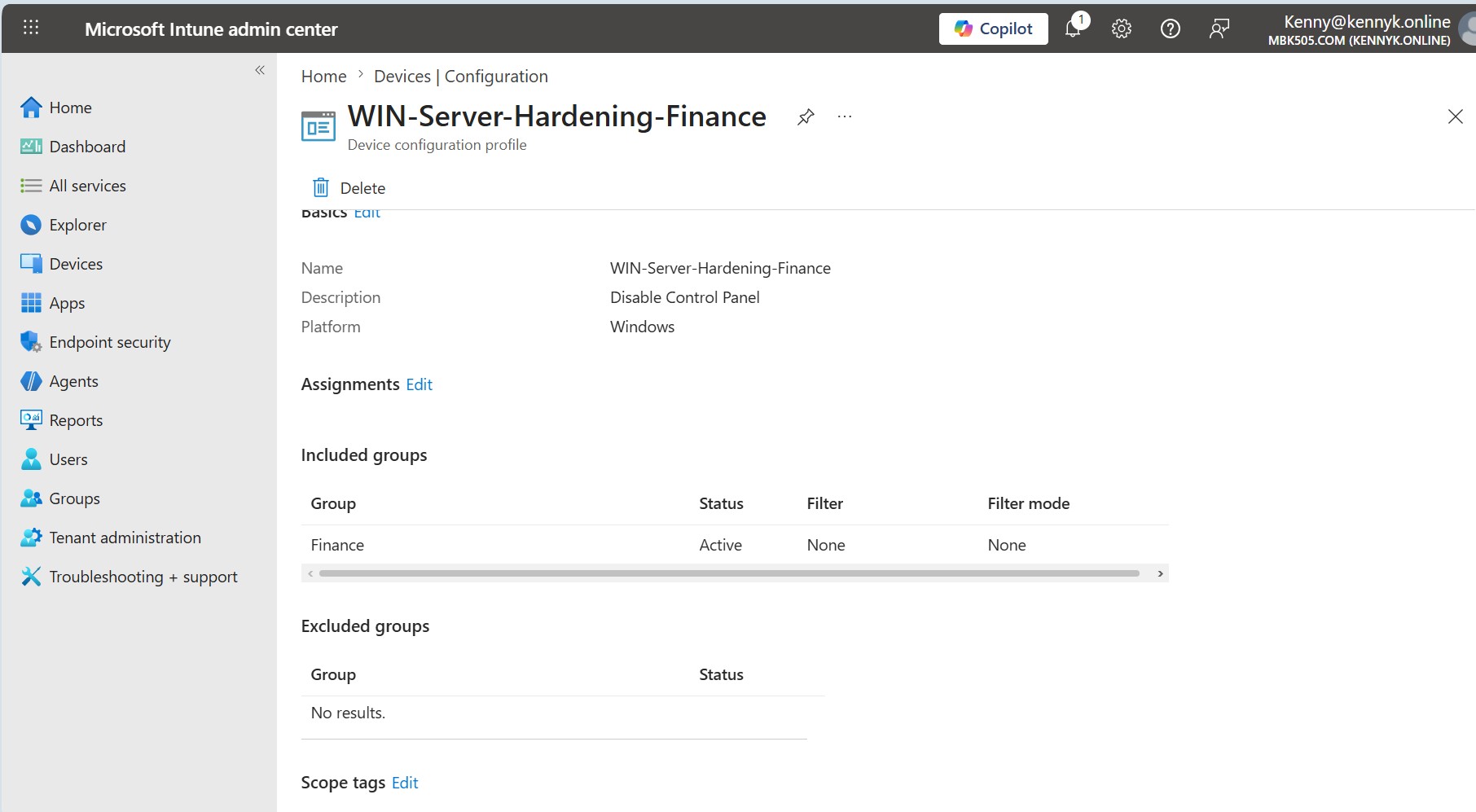Image resolution: width=1476 pixels, height=812 pixels.
Task: Click the Disable Control Panel description
Action: point(684,297)
